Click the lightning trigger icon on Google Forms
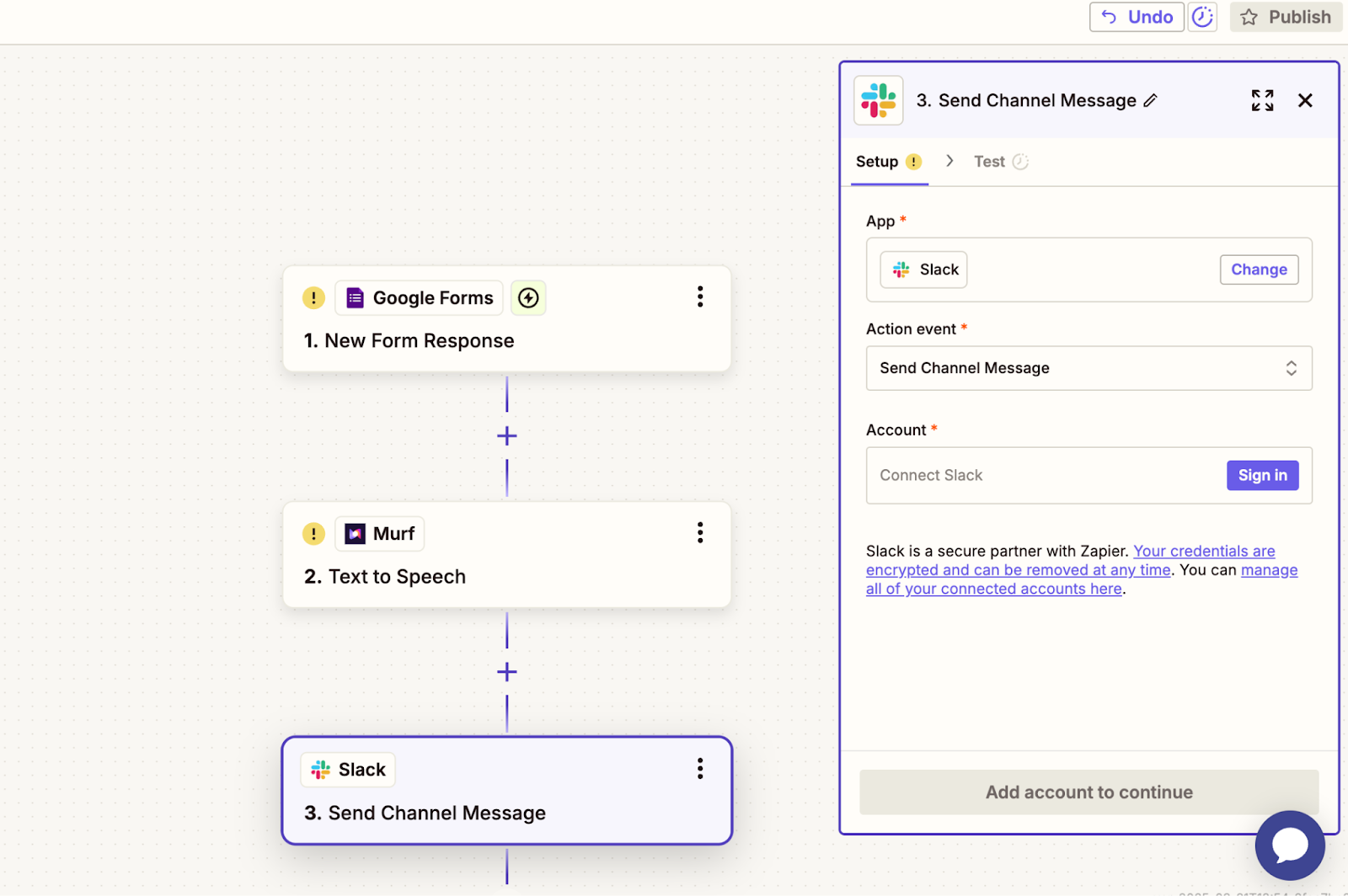The height and width of the screenshot is (896, 1348). tap(528, 297)
